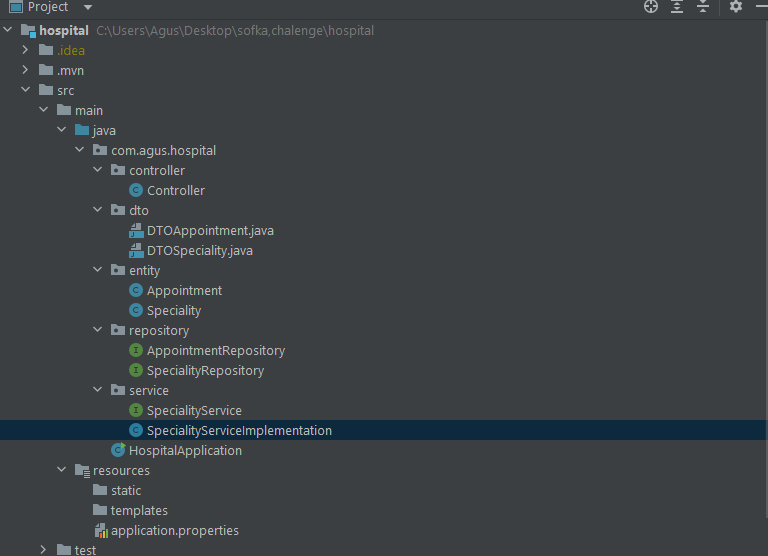Select DTOAppointment.java in the tree
This screenshot has height=556, width=768.
pyautogui.click(x=210, y=231)
